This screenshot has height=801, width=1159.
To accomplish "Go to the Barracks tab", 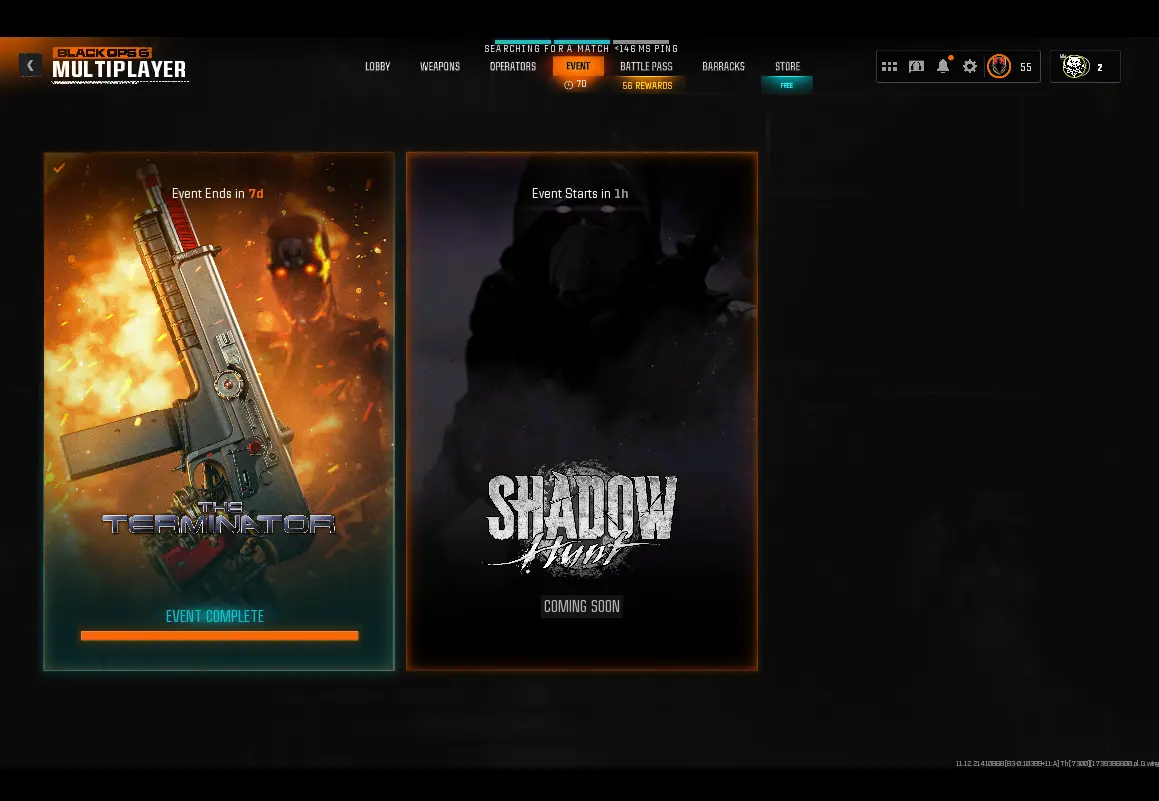I will pyautogui.click(x=724, y=67).
